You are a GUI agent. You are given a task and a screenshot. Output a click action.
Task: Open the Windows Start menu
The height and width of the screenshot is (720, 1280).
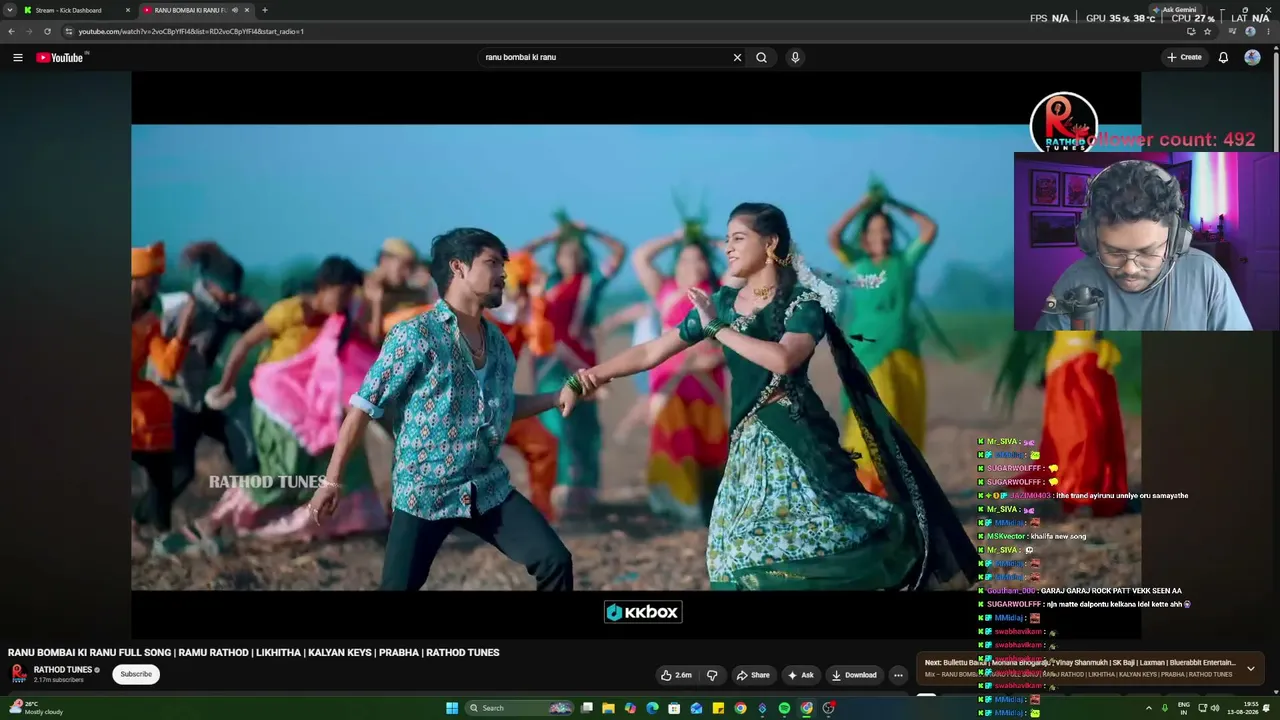coord(452,708)
